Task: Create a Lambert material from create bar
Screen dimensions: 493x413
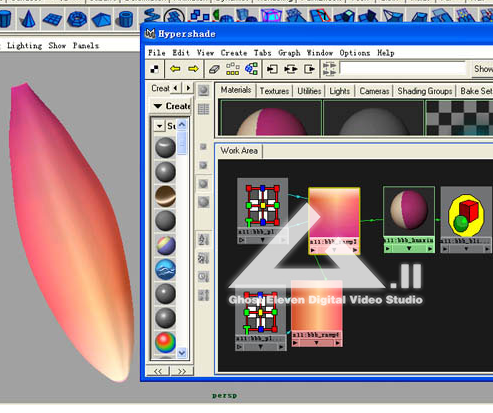Action: click(x=165, y=221)
